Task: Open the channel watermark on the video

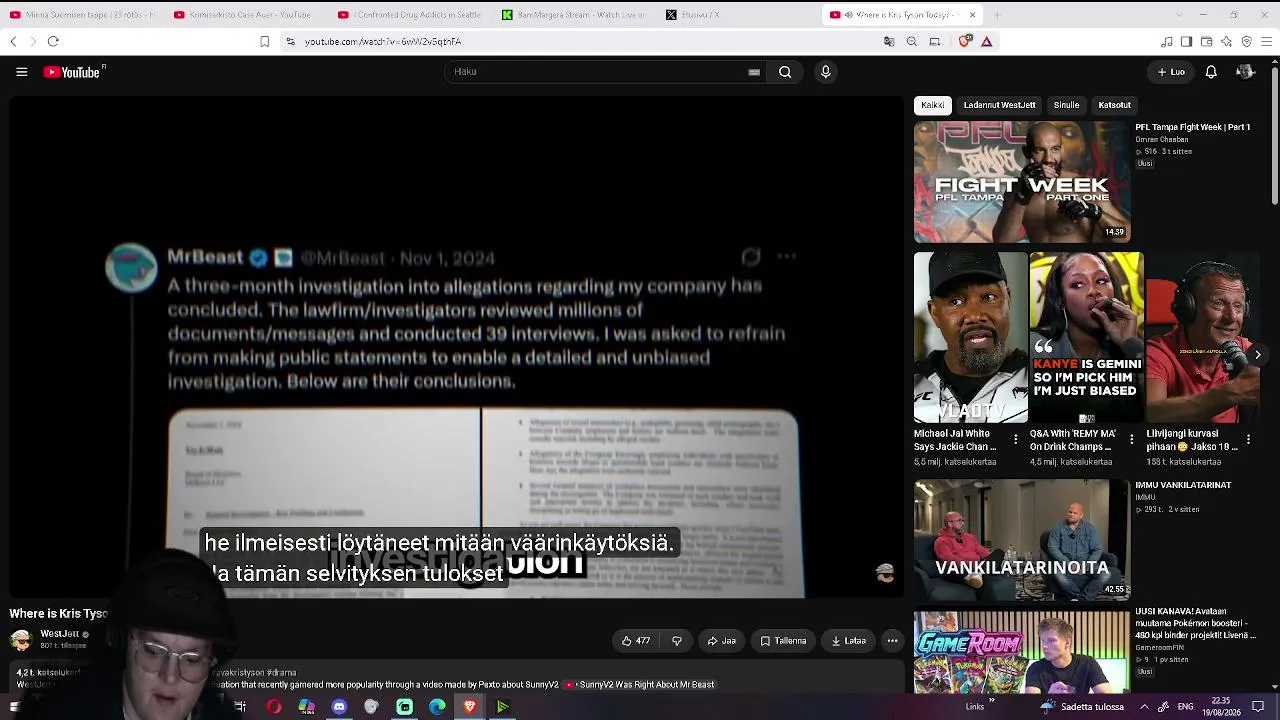Action: (885, 572)
